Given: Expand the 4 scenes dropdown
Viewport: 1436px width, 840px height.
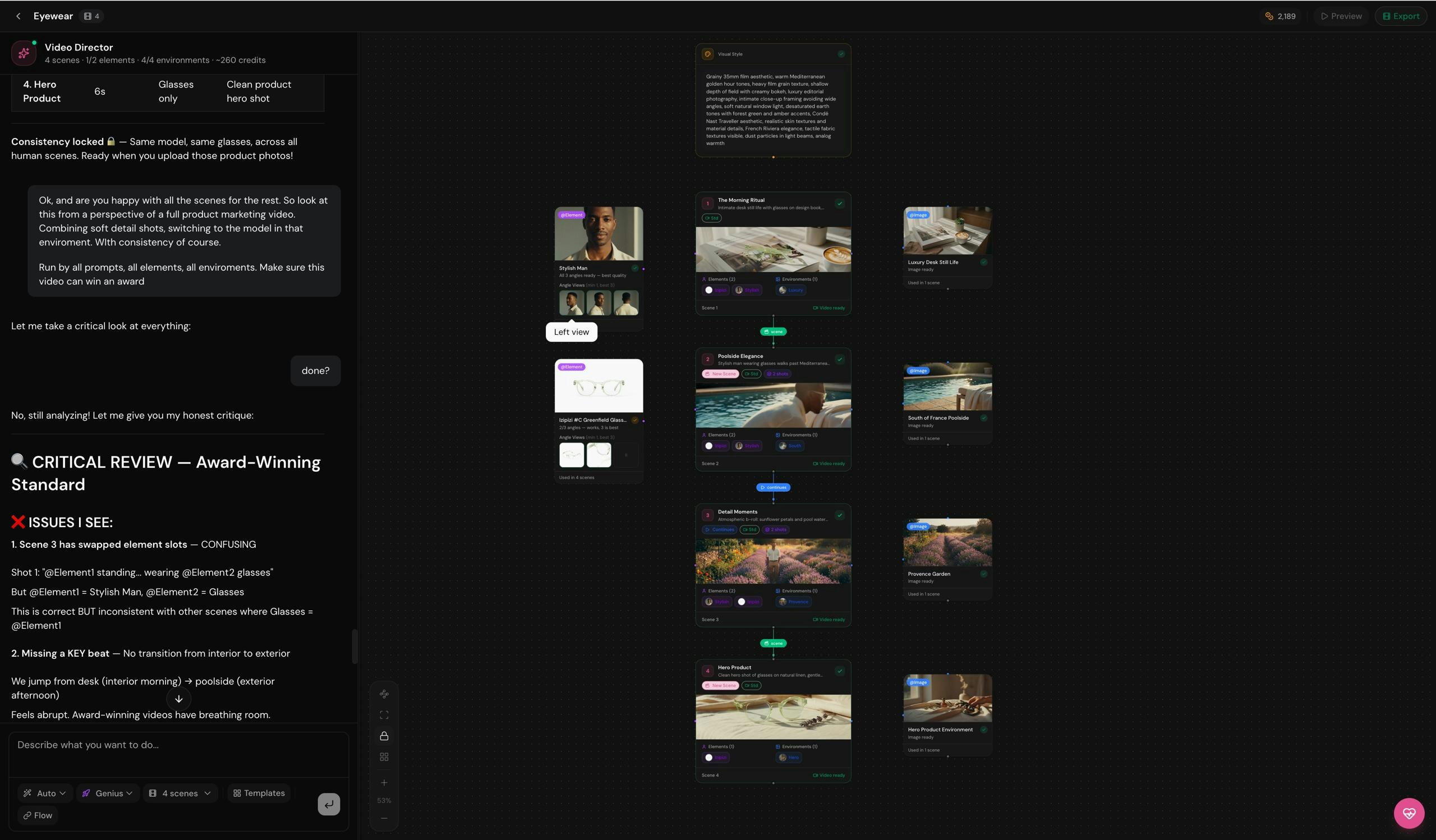Looking at the screenshot, I should 179,793.
